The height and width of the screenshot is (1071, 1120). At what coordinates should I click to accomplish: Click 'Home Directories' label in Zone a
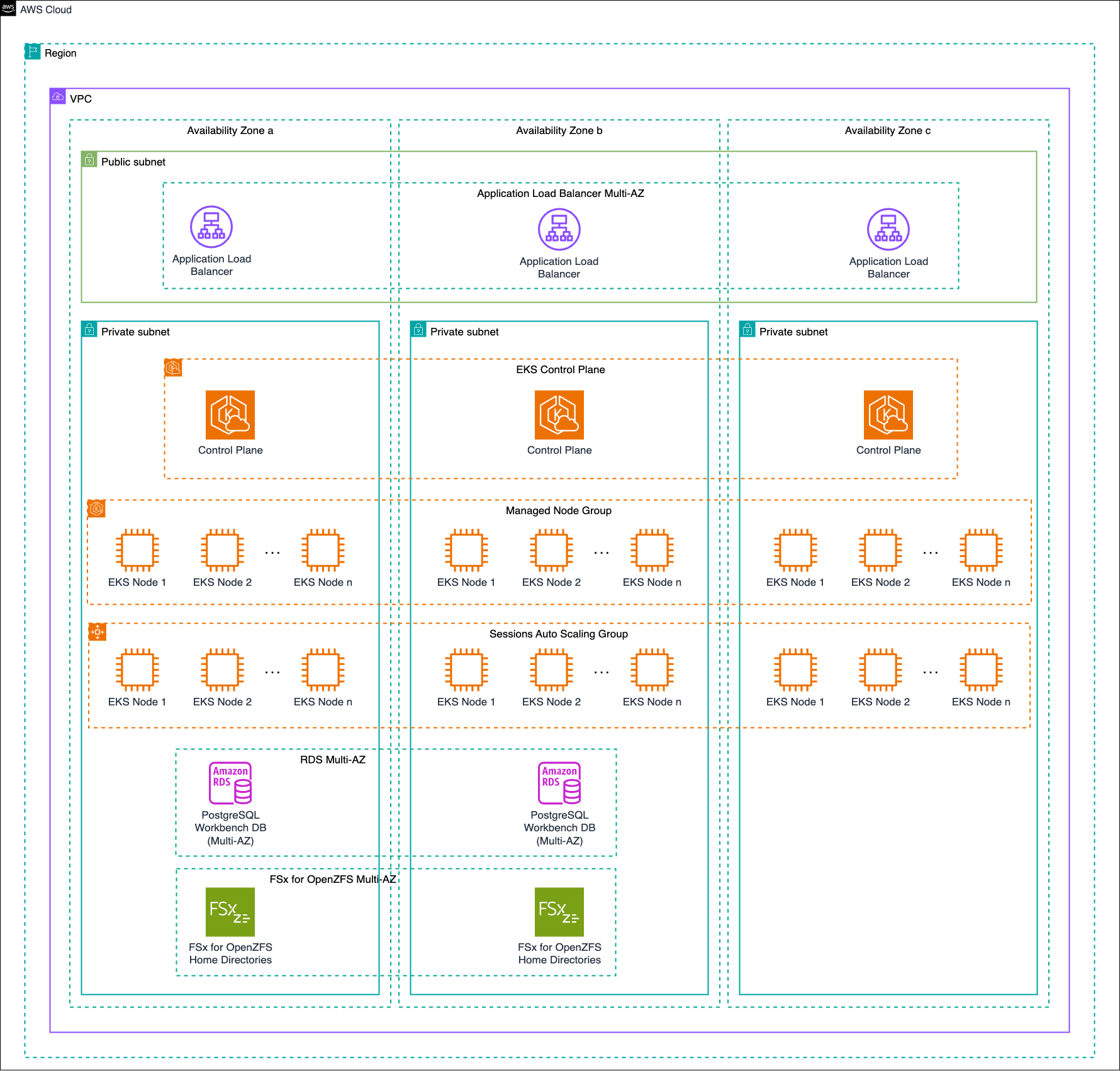230,960
